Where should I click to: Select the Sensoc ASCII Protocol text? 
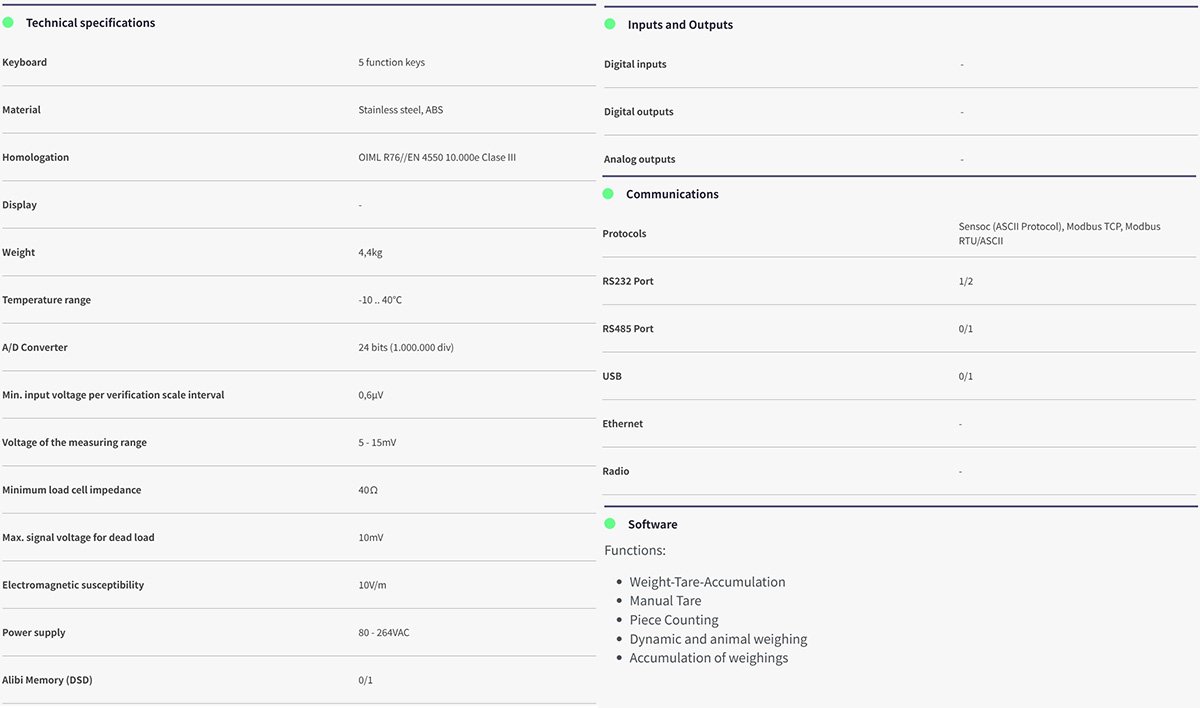pos(1010,227)
